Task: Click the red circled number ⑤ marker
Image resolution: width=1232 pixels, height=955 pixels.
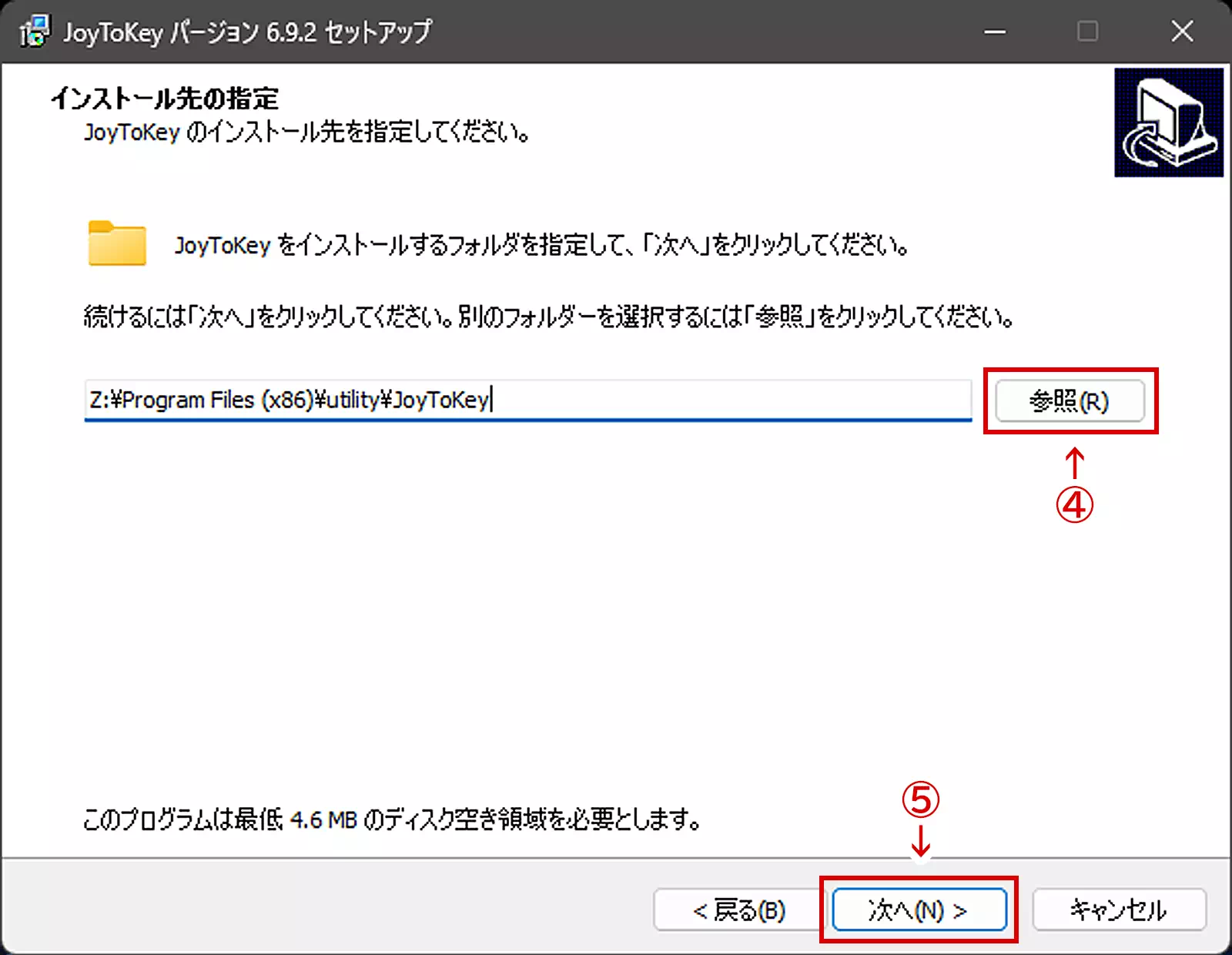Action: (x=921, y=800)
